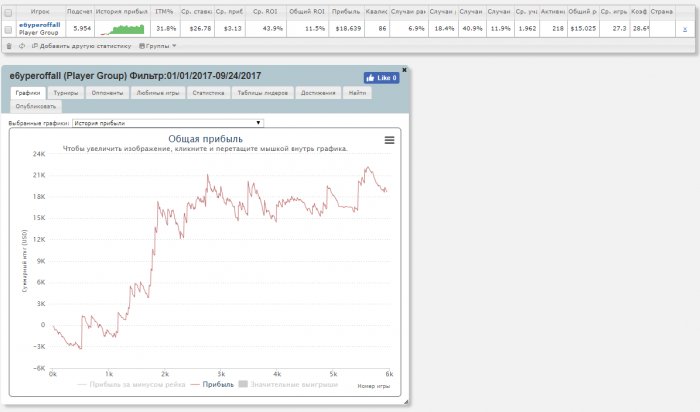This screenshot has height=412, width=700.
Task: Close the e6yperoffall player panel
Action: click(x=404, y=70)
